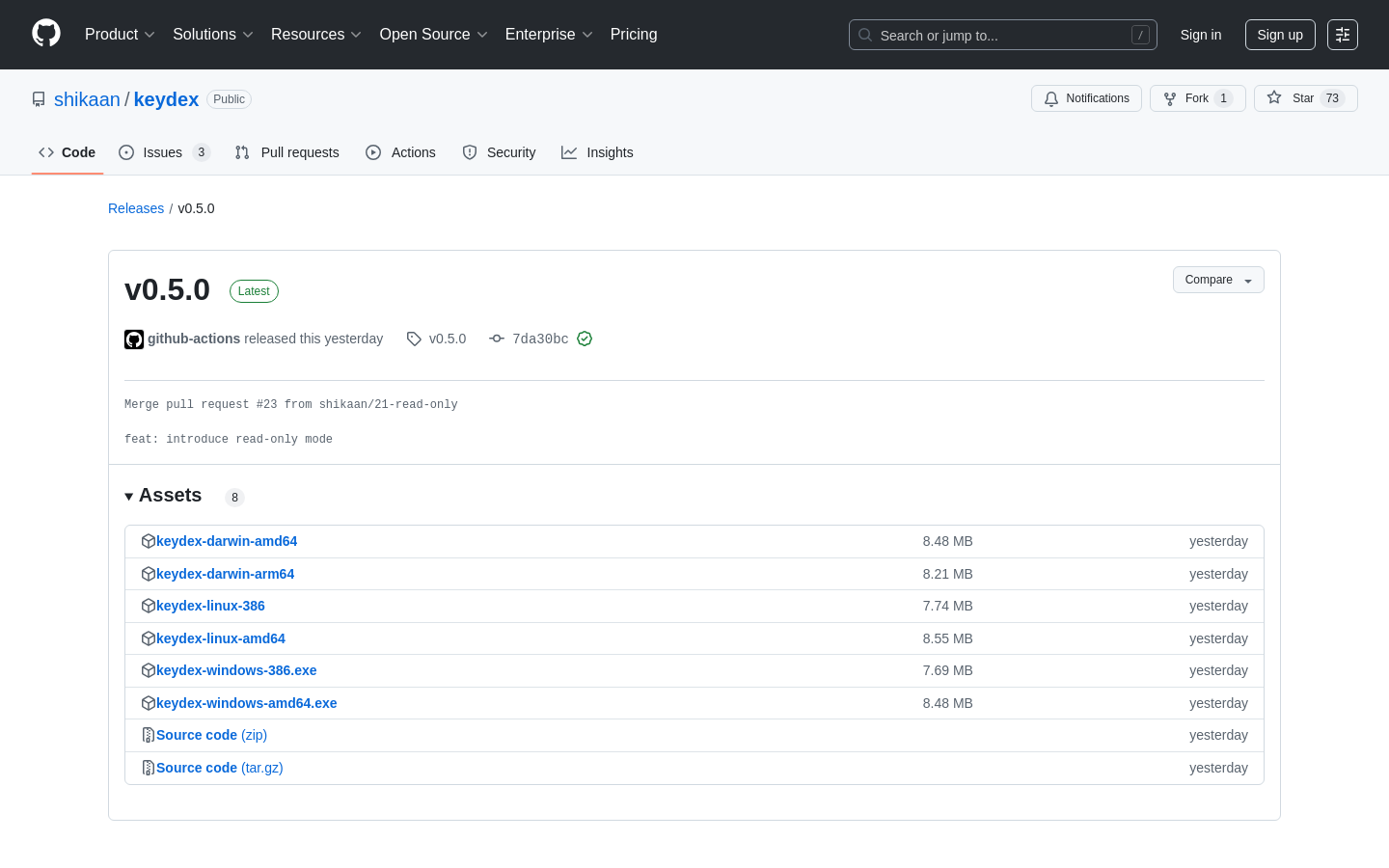
Task: Click the commit icon before 7da30bc
Action: pos(497,339)
